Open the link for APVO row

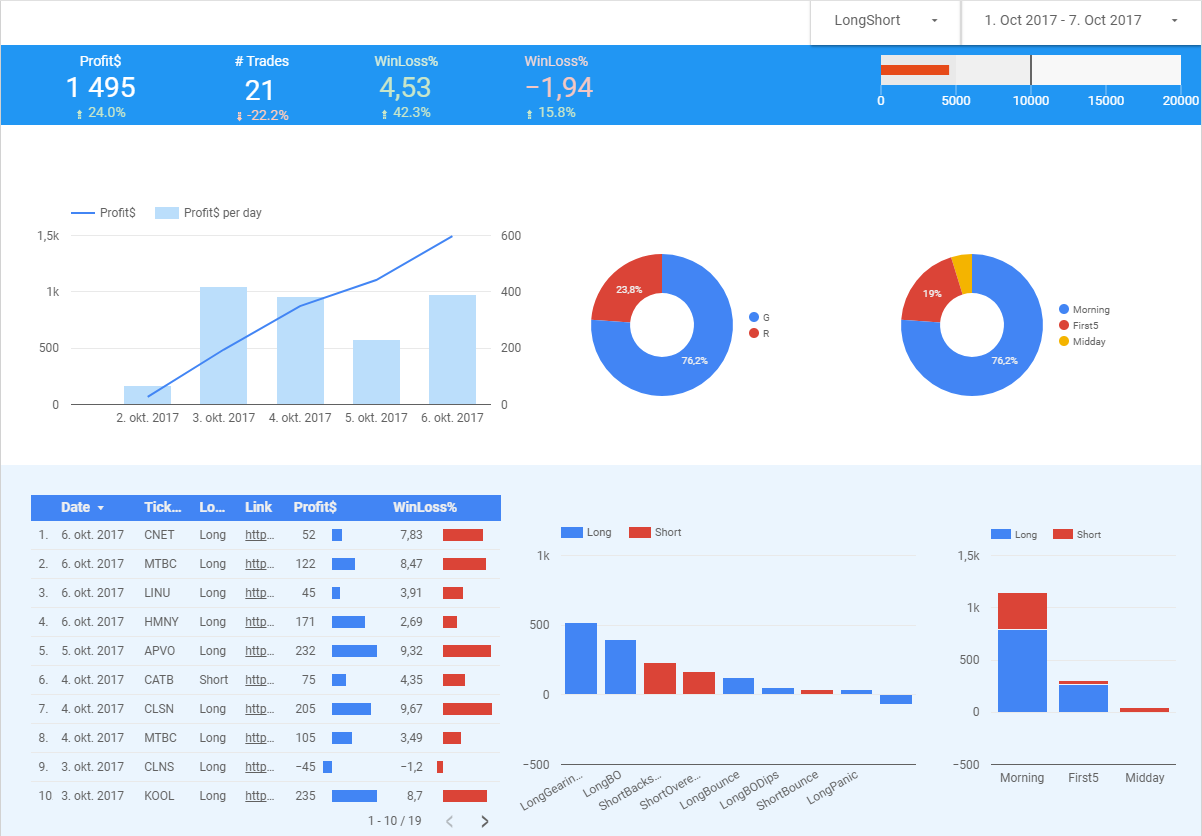click(259, 651)
